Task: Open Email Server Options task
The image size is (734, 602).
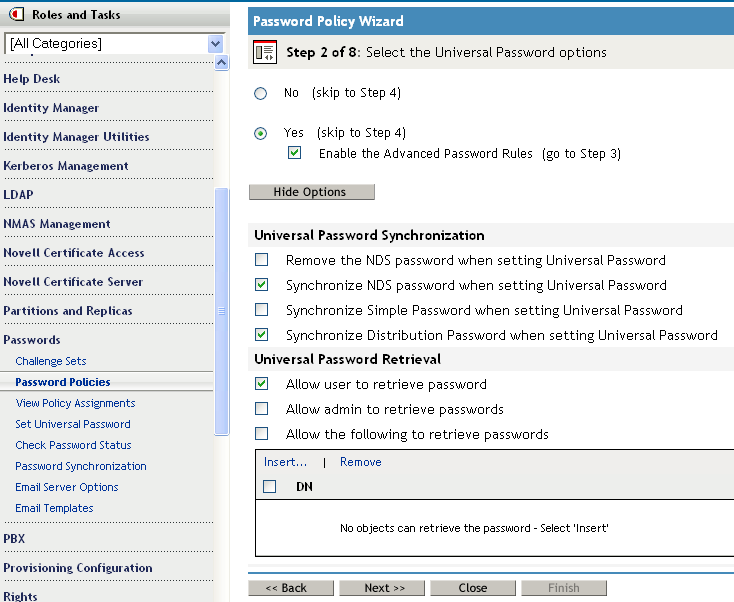Action: (66, 488)
